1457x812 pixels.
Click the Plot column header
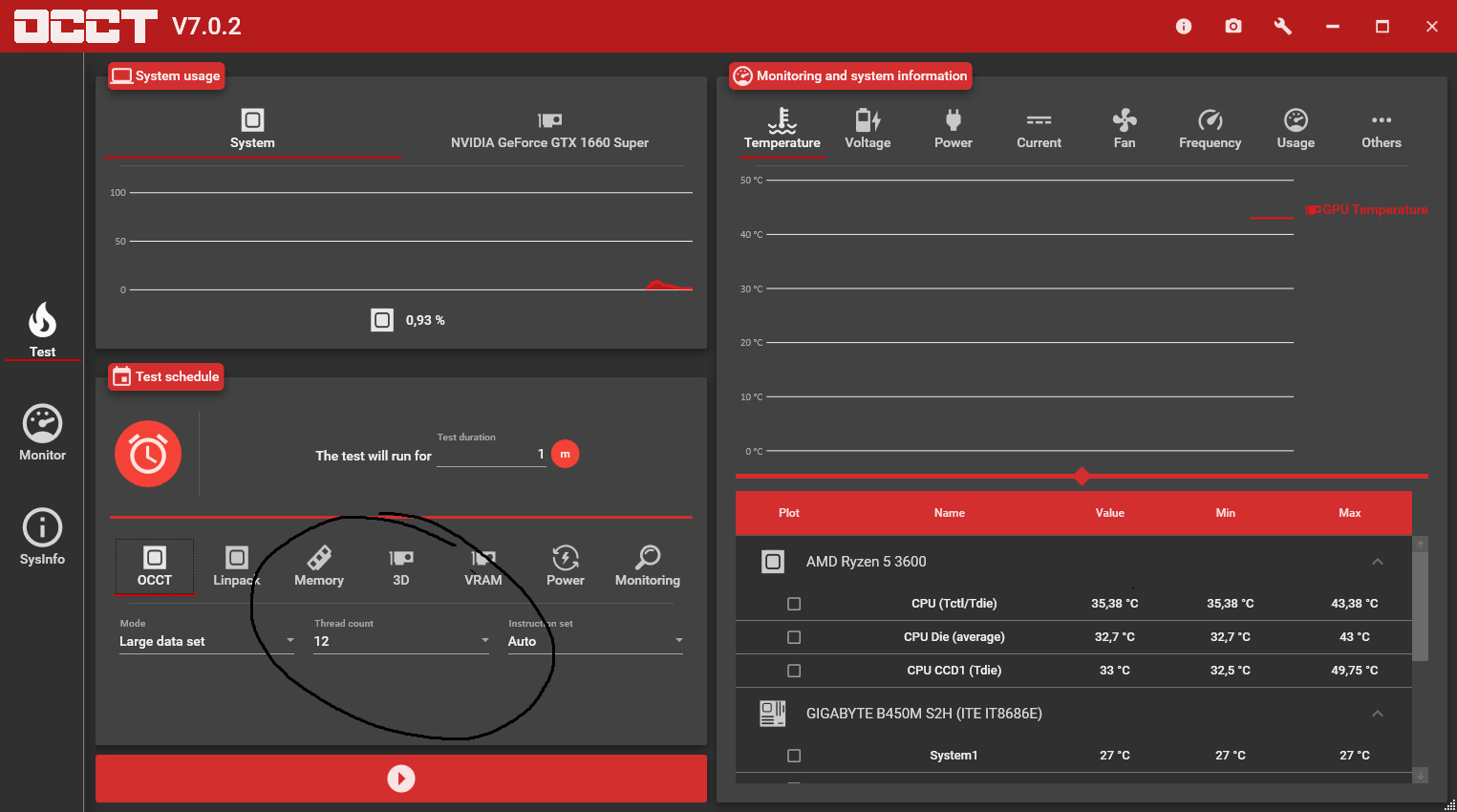pyautogui.click(x=789, y=513)
